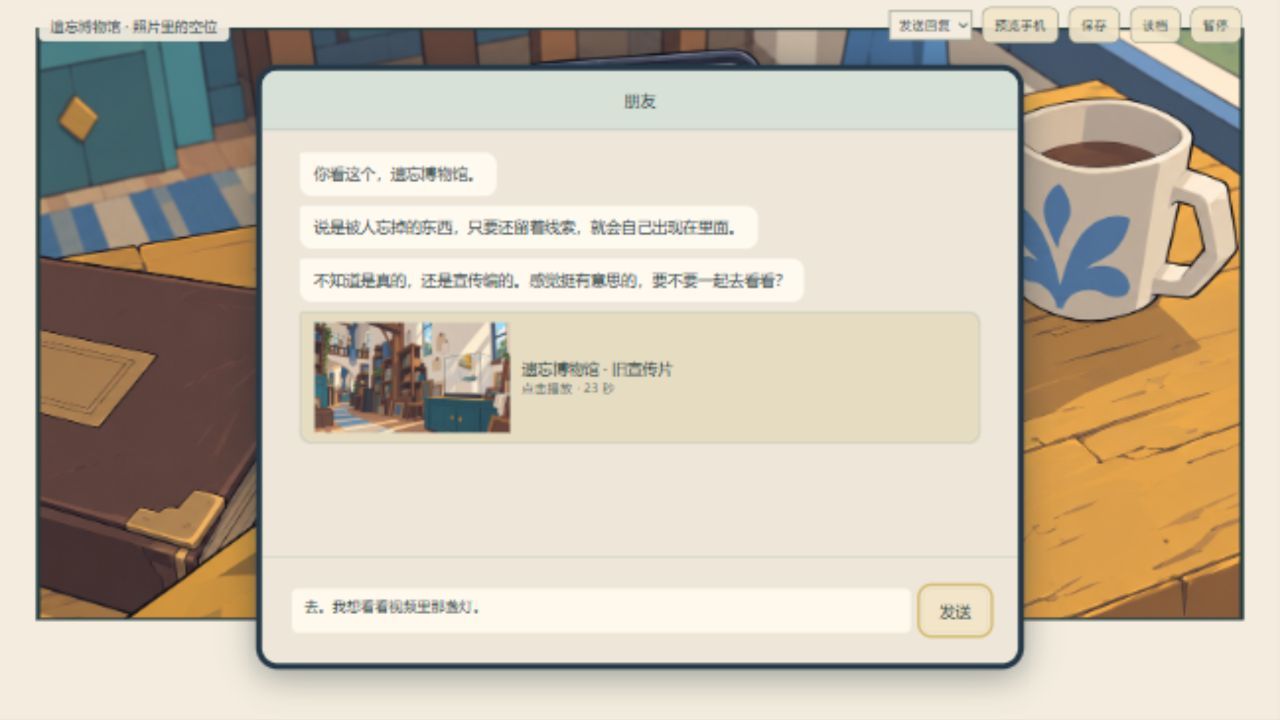Viewport: 1280px width, 720px height.
Task: Click the 保存 button
Action: click(x=1094, y=25)
